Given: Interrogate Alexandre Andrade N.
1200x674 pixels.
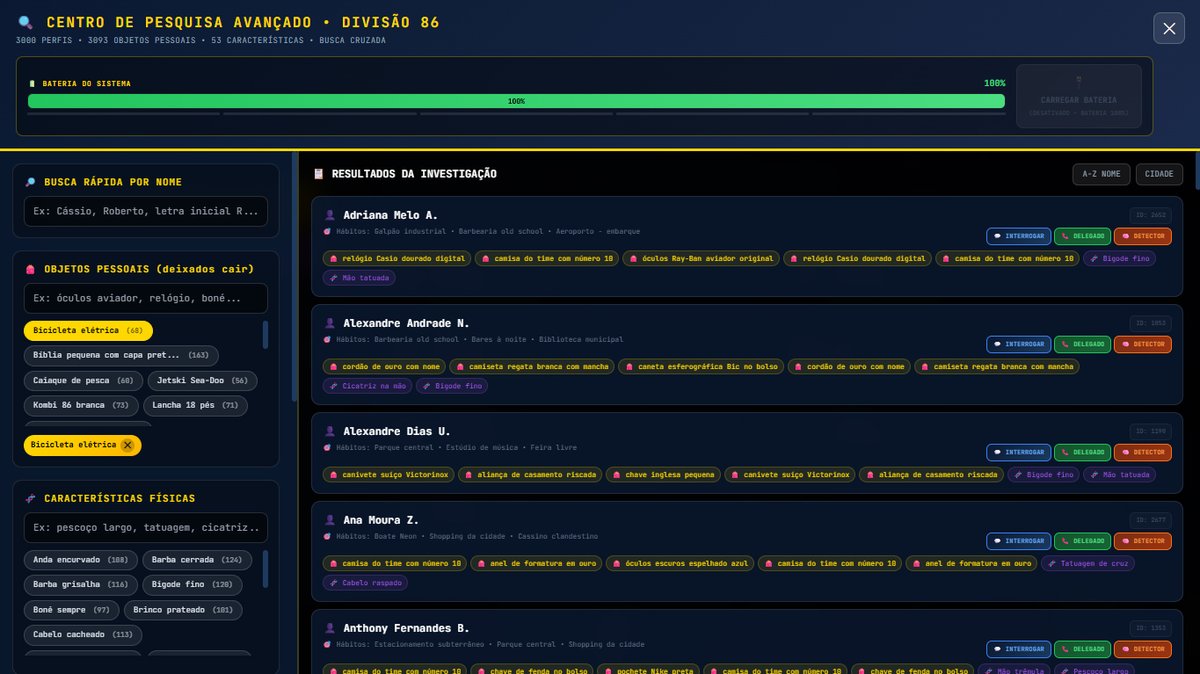Looking at the screenshot, I should [x=1018, y=344].
